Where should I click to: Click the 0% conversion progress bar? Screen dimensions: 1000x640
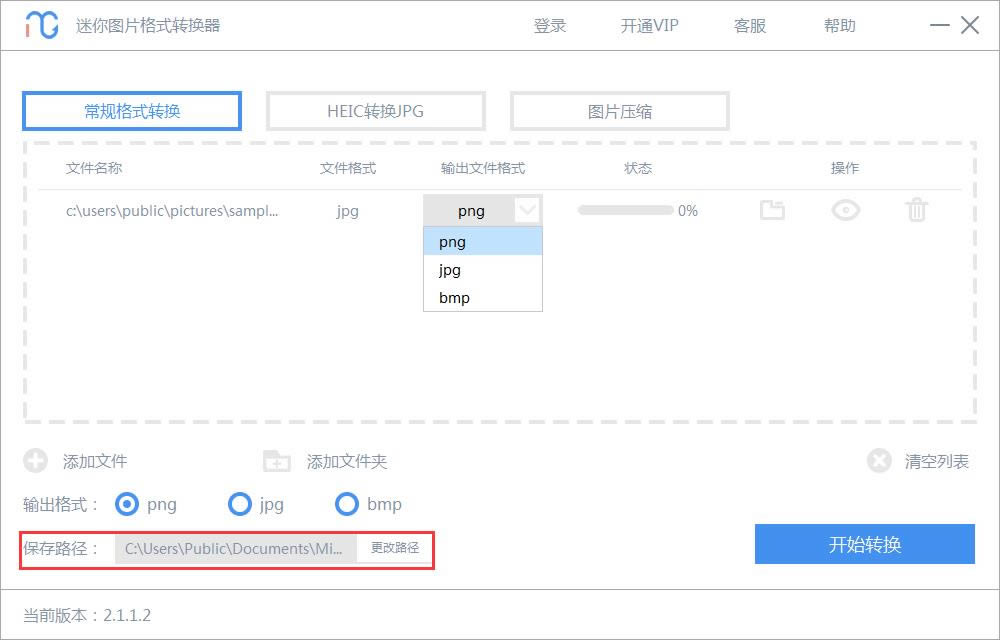point(626,210)
